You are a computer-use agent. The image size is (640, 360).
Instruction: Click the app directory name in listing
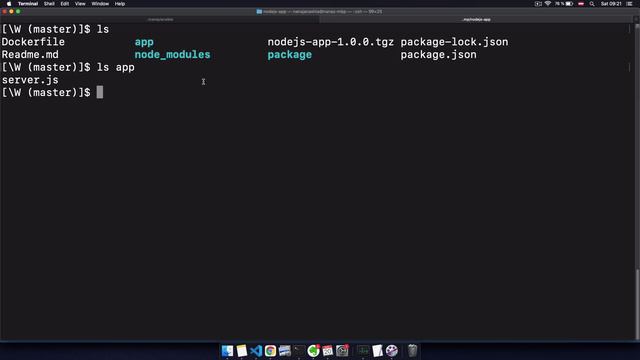click(144, 42)
